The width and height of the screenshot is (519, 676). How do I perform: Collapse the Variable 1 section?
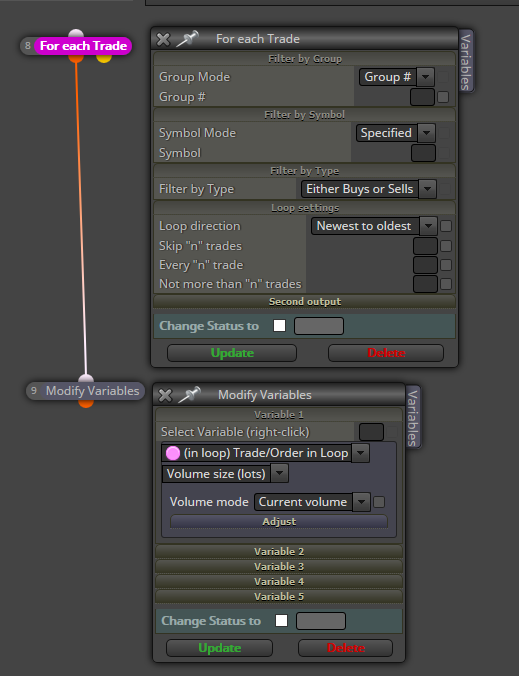pyautogui.click(x=279, y=415)
